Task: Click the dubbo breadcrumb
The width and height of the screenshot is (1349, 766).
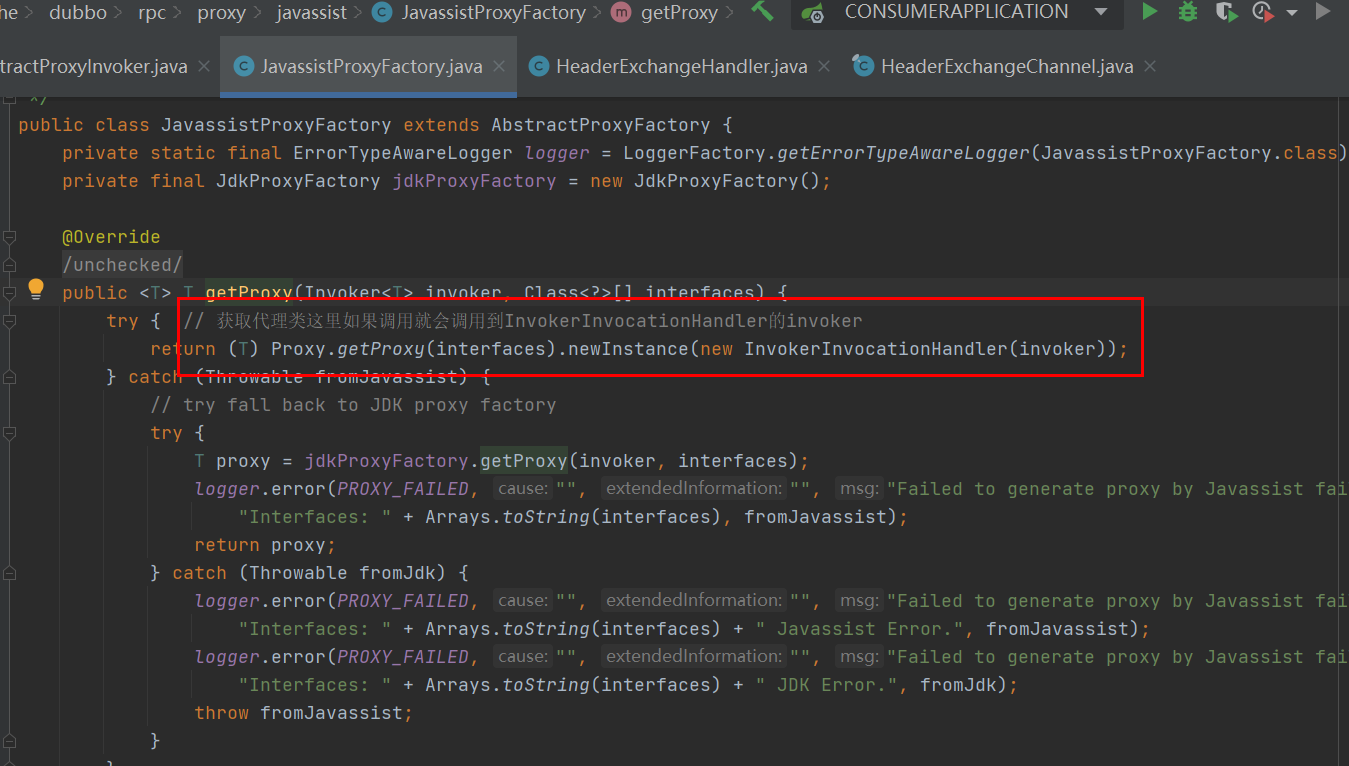Action: tap(76, 13)
